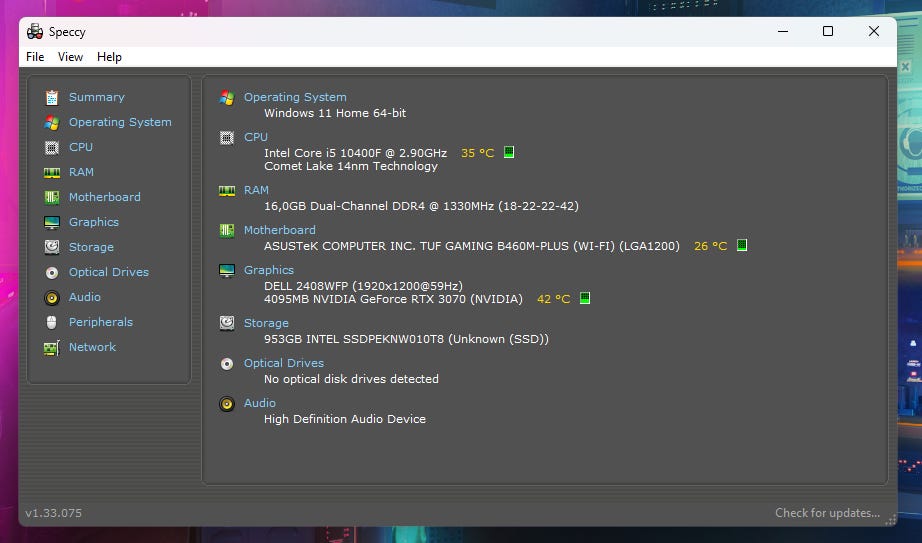Click green status icon beside GPU temperature
Image resolution: width=922 pixels, height=543 pixels.
click(x=585, y=298)
